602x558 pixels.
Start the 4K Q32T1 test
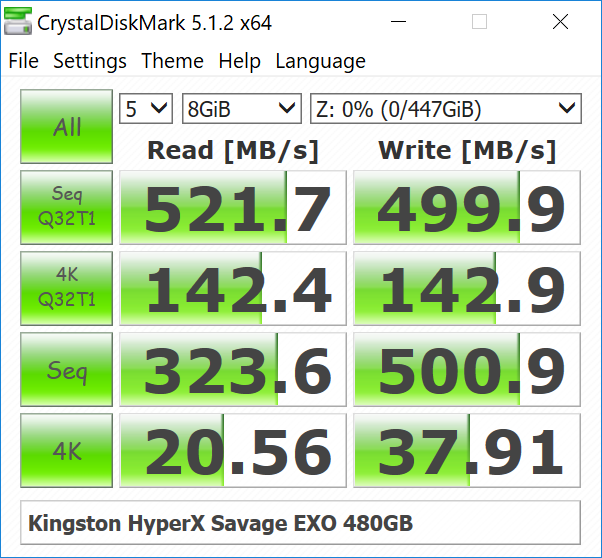[66, 288]
